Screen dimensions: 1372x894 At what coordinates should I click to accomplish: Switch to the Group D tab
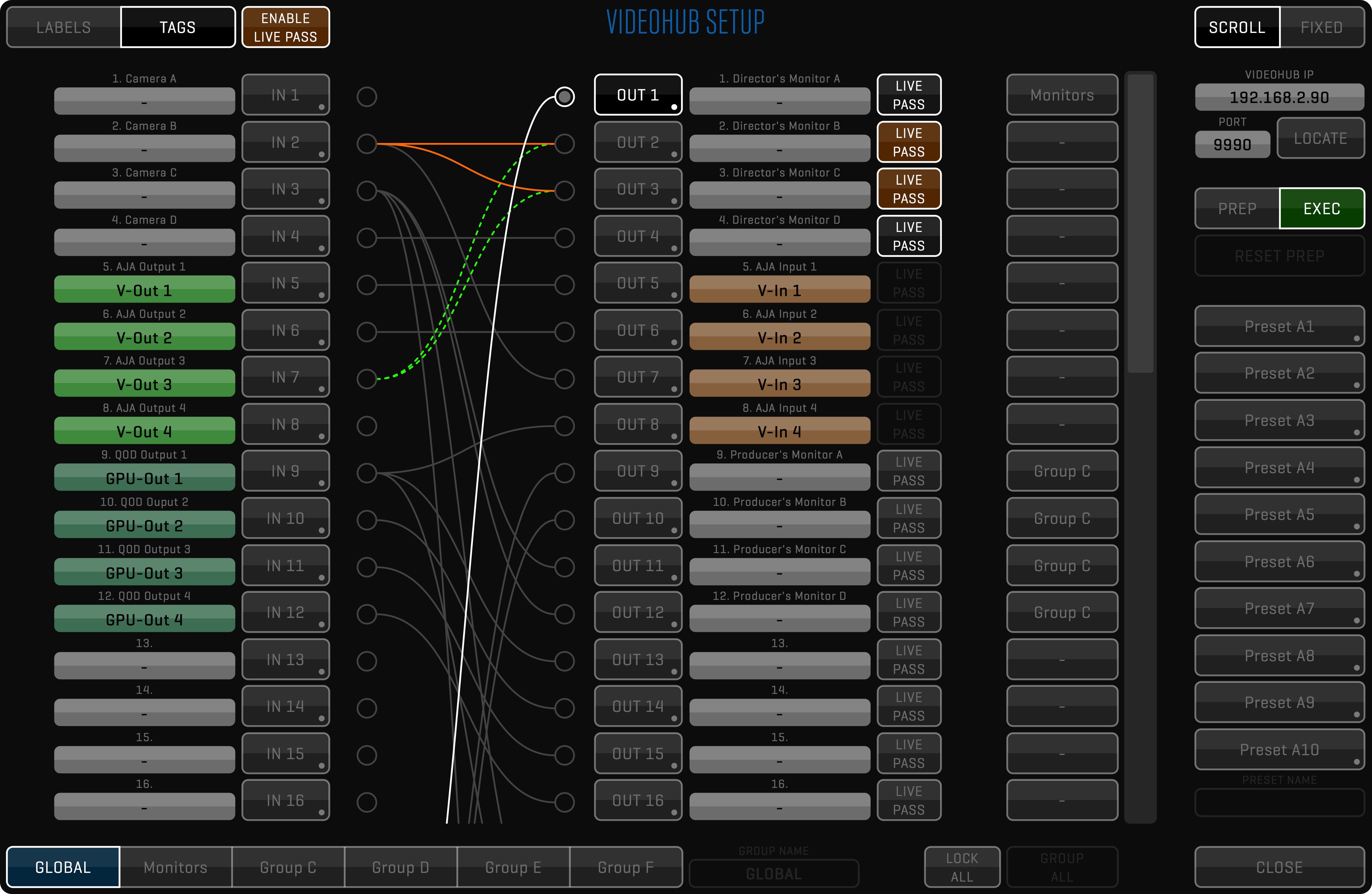[400, 867]
